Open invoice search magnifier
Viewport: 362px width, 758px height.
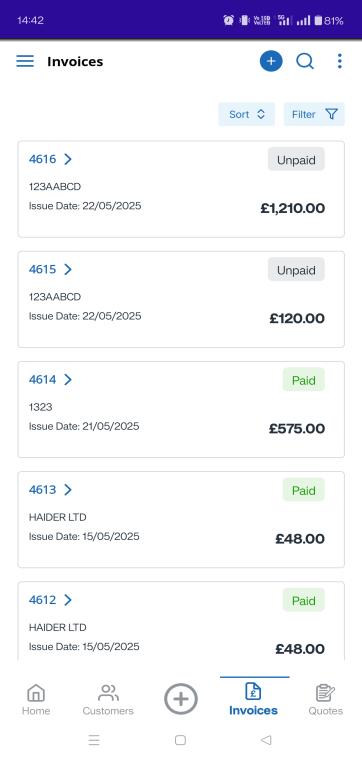[x=305, y=61]
